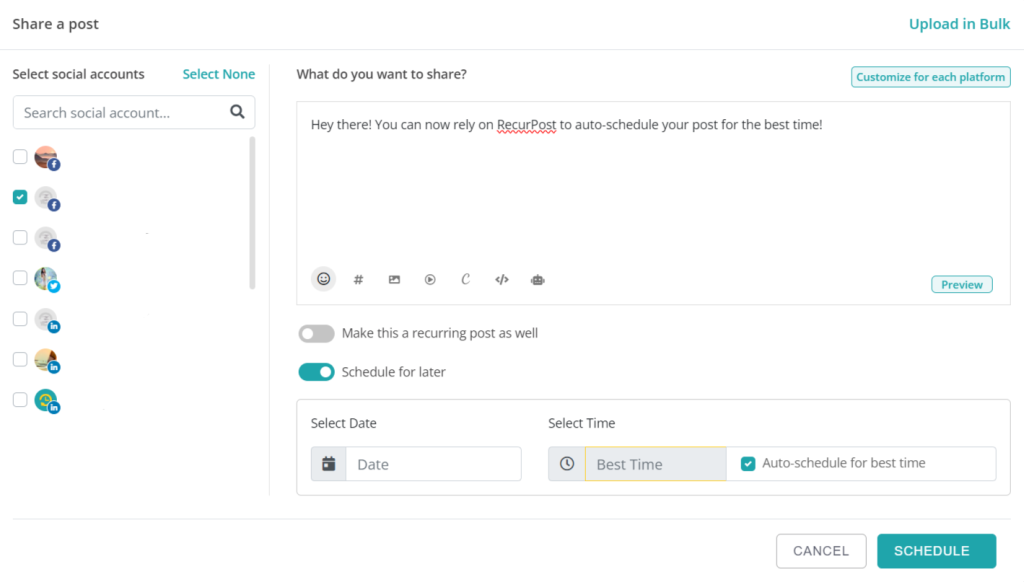This screenshot has width=1024, height=582.
Task: Click the add image icon
Action: (394, 280)
